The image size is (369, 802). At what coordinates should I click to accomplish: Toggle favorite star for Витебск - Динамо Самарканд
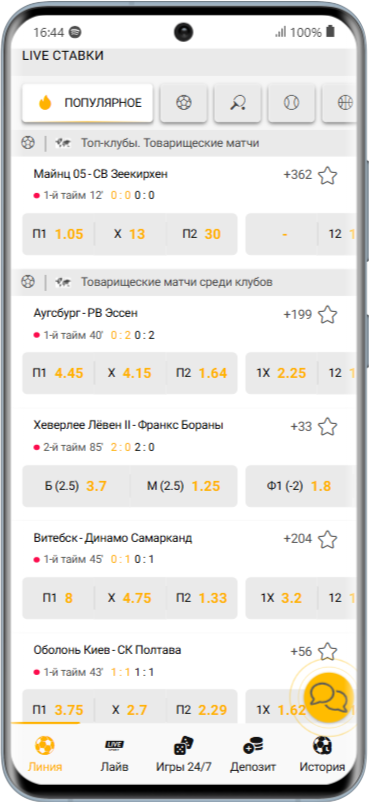pos(328,539)
